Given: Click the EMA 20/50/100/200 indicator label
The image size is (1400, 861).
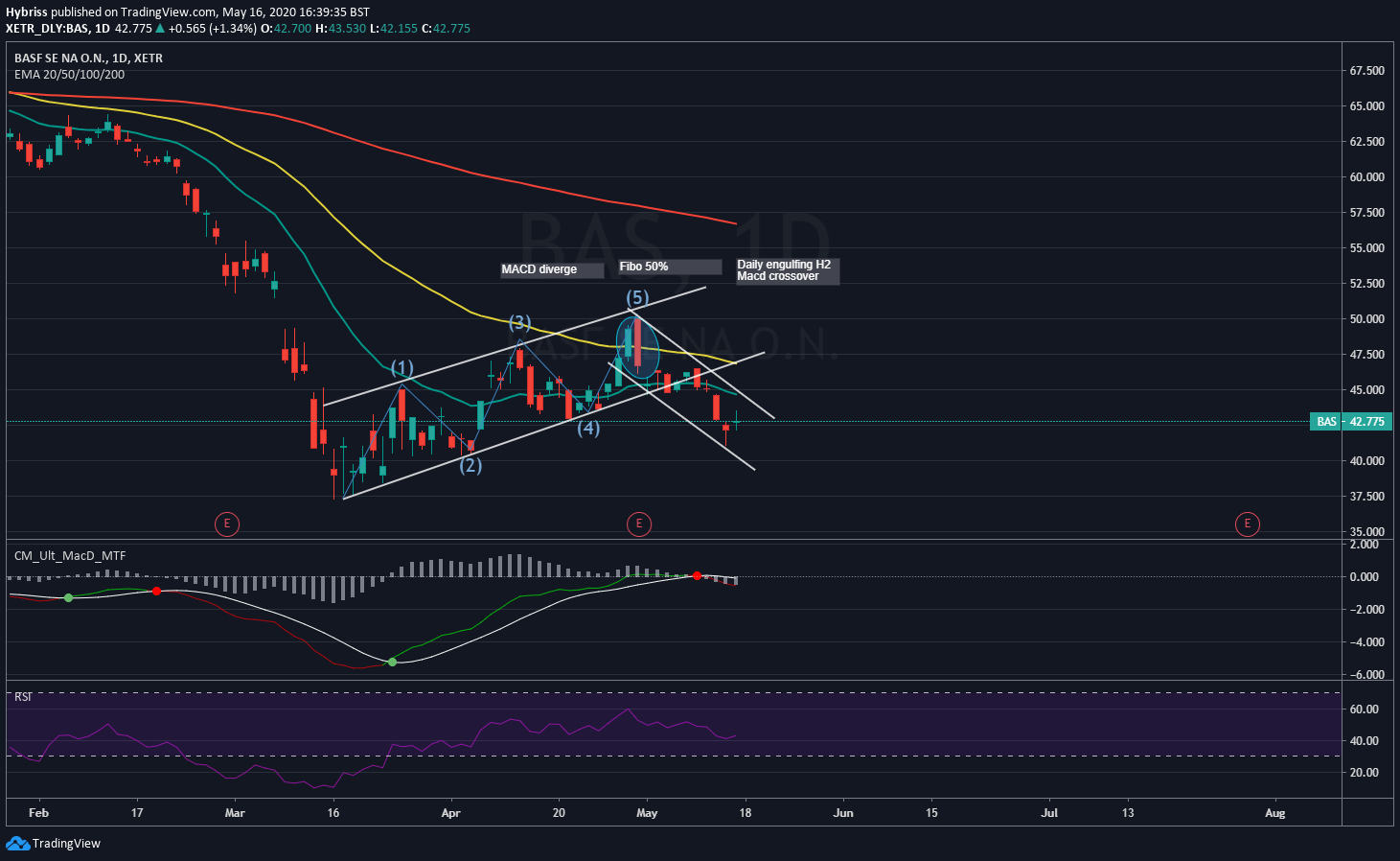Looking at the screenshot, I should [69, 75].
